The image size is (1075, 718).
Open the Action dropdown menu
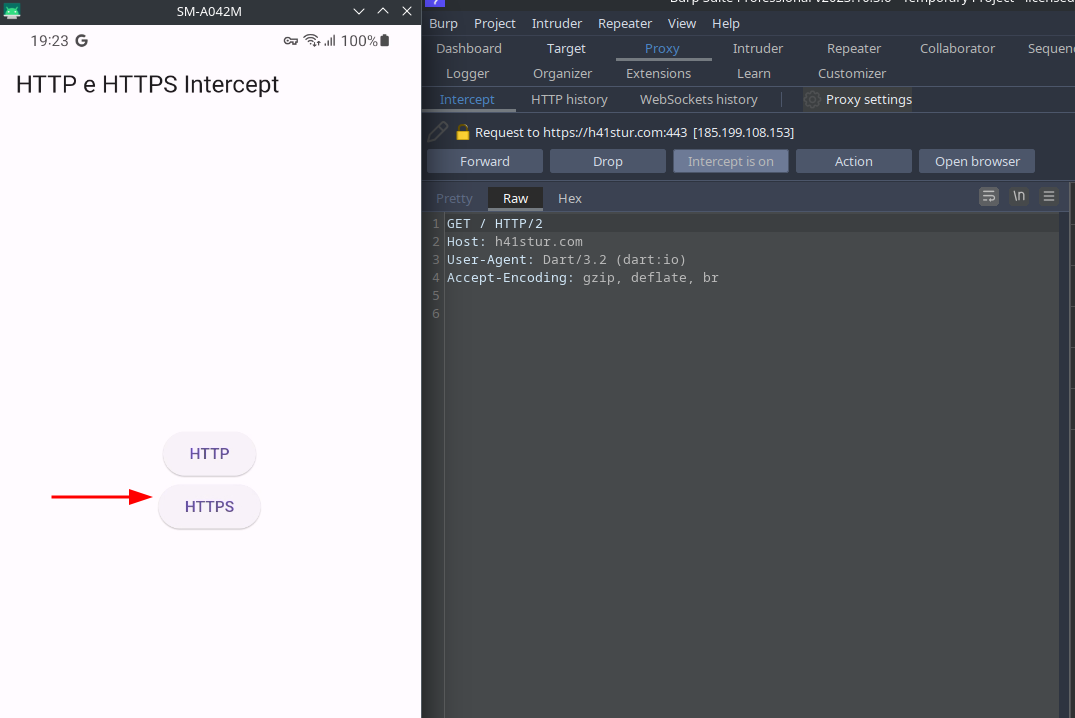pos(853,161)
